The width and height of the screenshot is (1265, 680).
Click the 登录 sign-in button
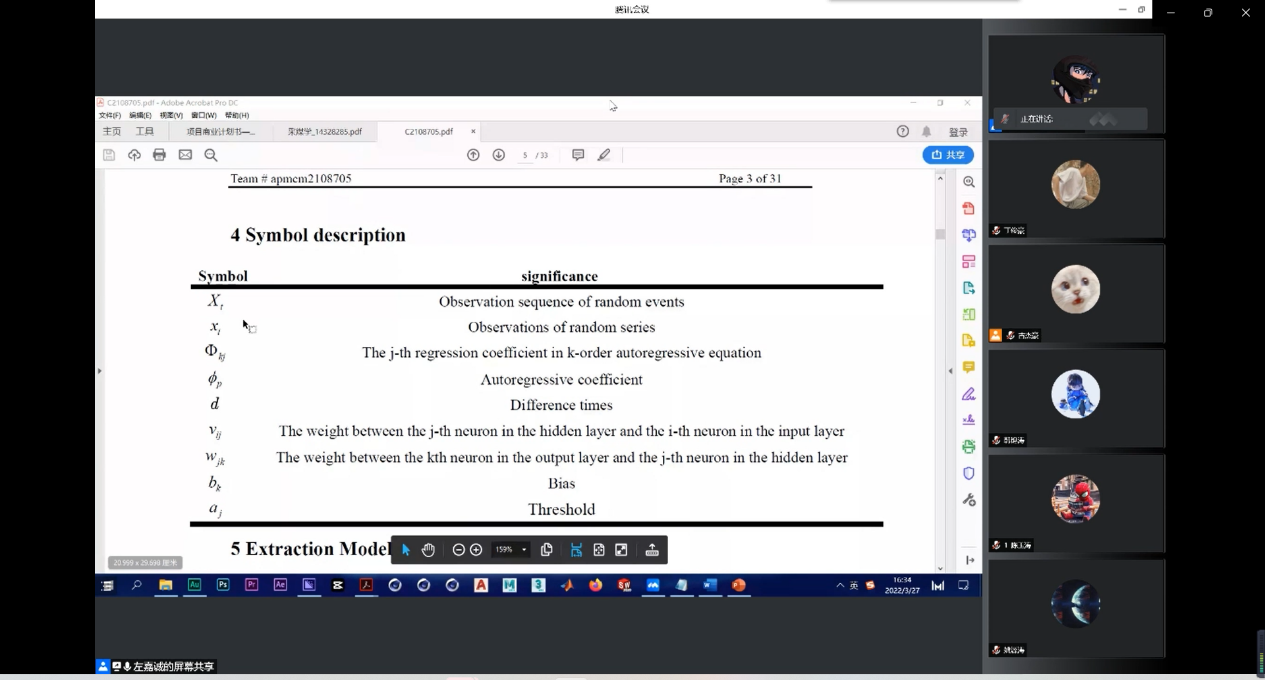[x=958, y=132]
